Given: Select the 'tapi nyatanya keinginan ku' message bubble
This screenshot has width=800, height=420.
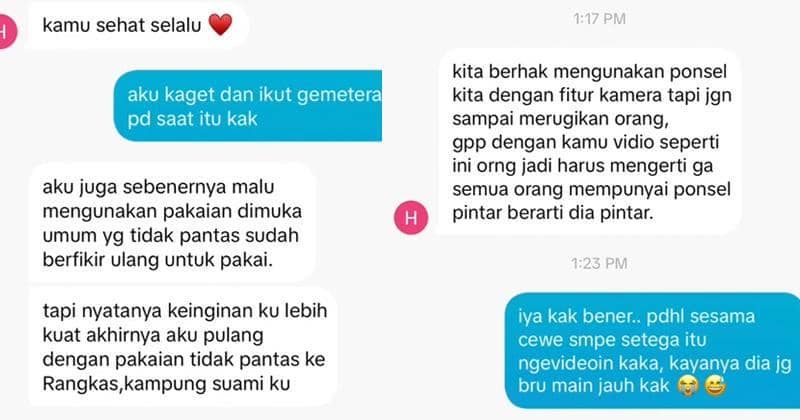Looking at the screenshot, I should [x=183, y=347].
